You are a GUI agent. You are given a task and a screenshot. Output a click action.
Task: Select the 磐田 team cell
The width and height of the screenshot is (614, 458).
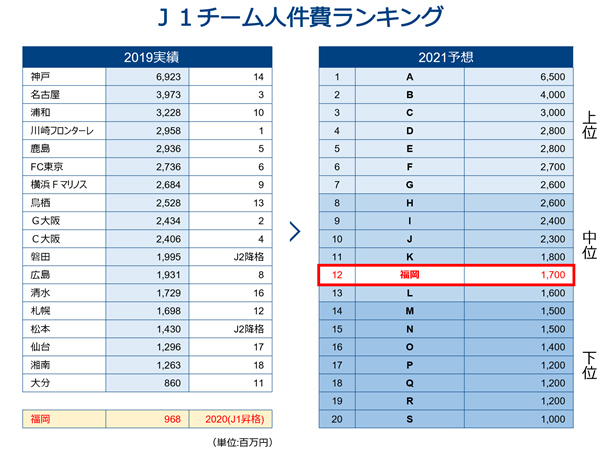64,257
